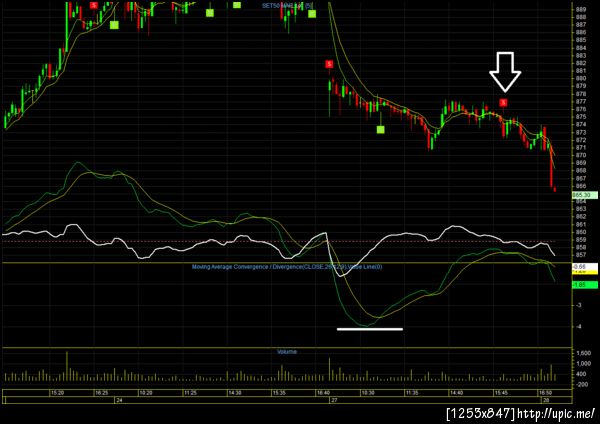Click the -4 level on the MACD axis
The image size is (600, 424).
pyautogui.click(x=579, y=326)
